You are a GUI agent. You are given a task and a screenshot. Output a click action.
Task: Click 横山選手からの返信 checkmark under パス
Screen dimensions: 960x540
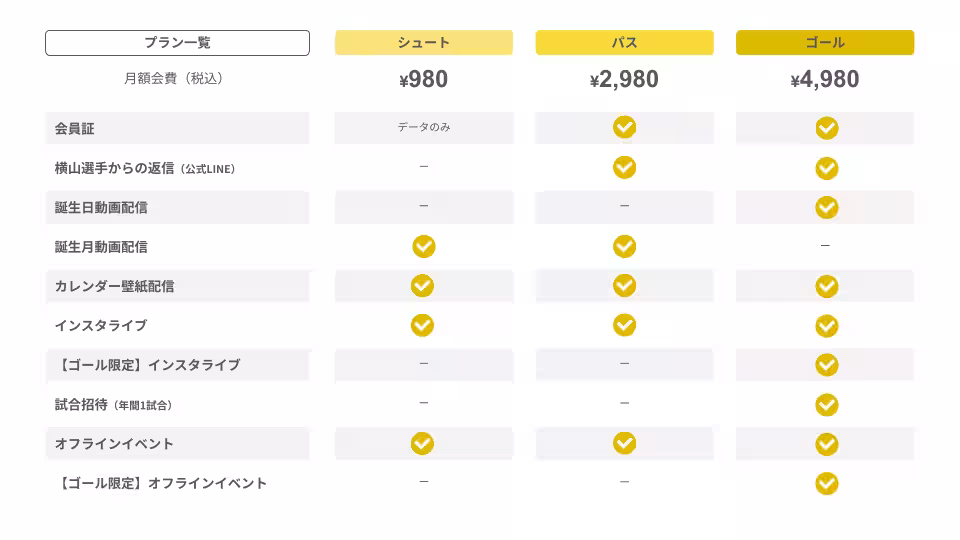pyautogui.click(x=624, y=167)
